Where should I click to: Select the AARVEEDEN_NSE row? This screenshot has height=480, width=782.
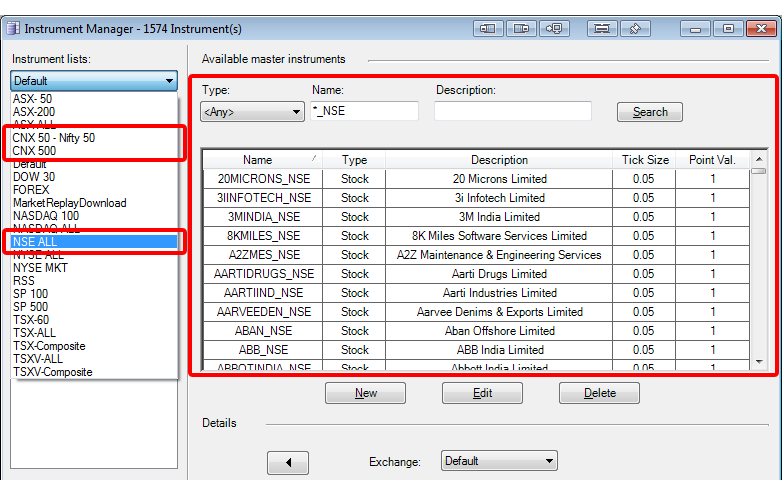point(476,311)
